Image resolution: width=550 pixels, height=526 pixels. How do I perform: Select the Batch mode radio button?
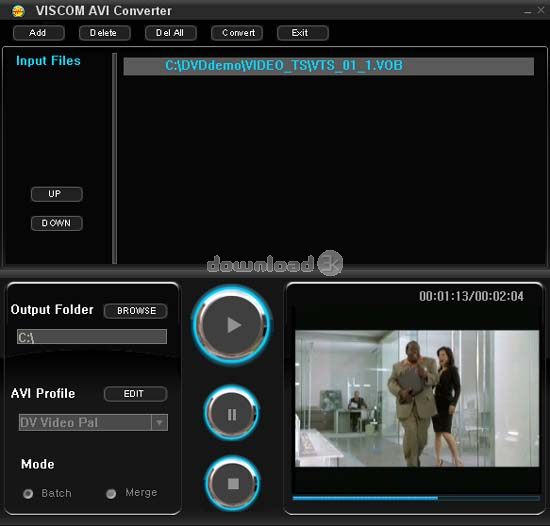28,493
